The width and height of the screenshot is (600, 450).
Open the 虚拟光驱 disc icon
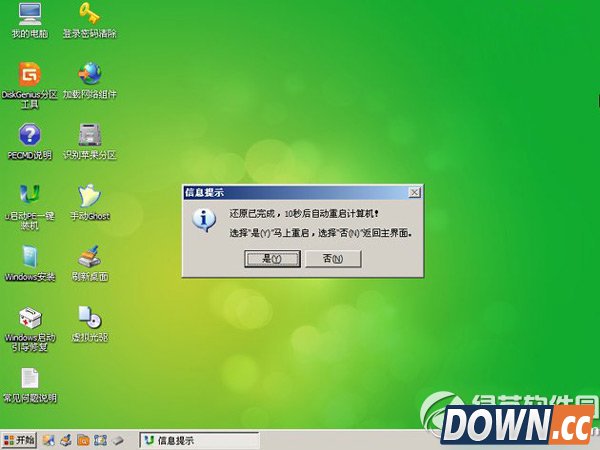[90, 324]
